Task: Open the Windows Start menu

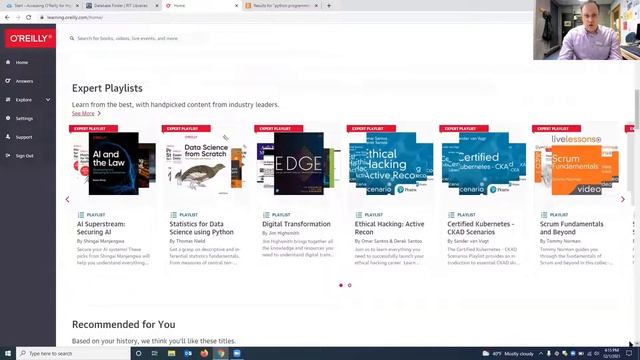Action: pyautogui.click(x=8, y=353)
